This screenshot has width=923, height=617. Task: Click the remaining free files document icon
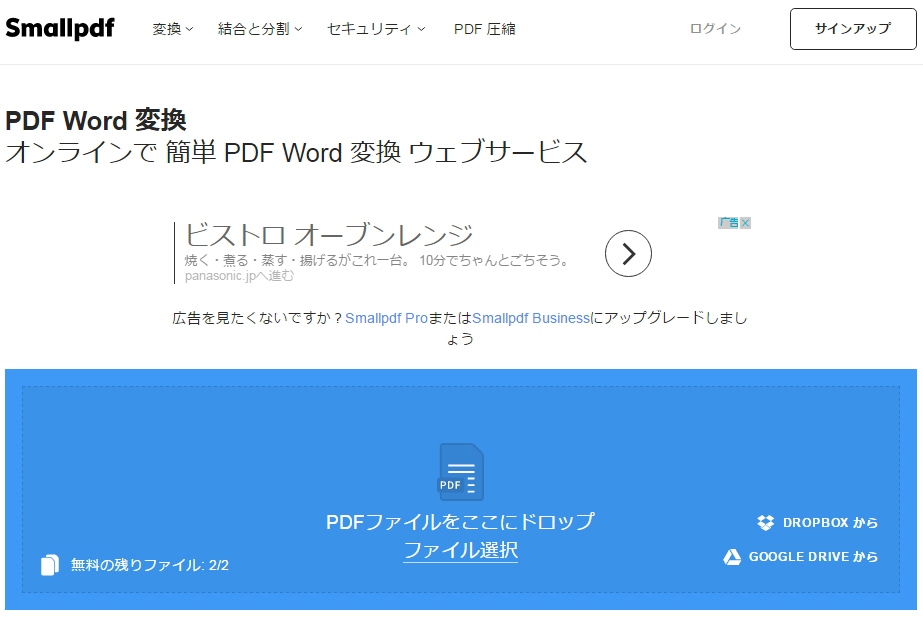pos(50,565)
